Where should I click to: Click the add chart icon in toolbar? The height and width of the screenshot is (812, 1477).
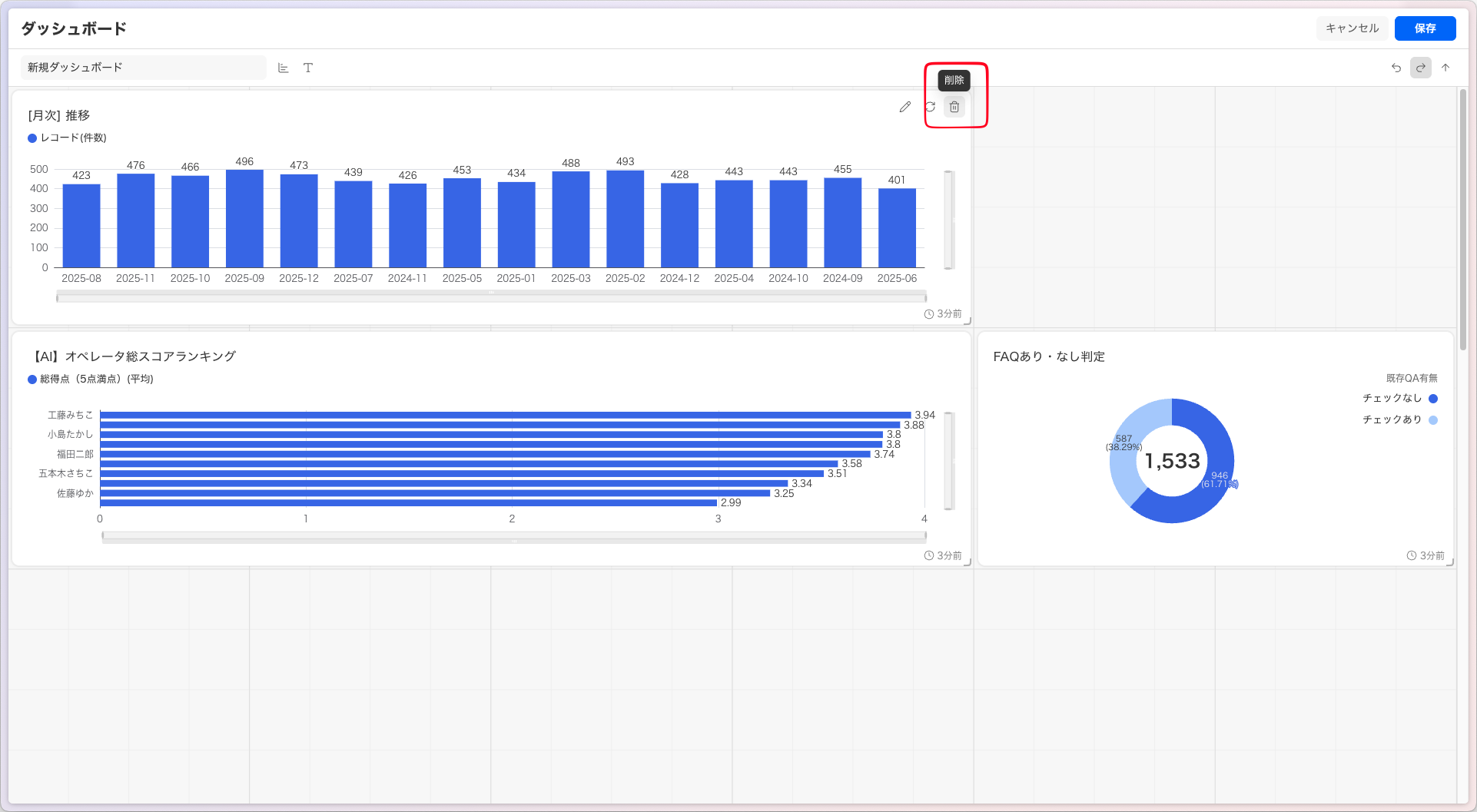pyautogui.click(x=283, y=68)
